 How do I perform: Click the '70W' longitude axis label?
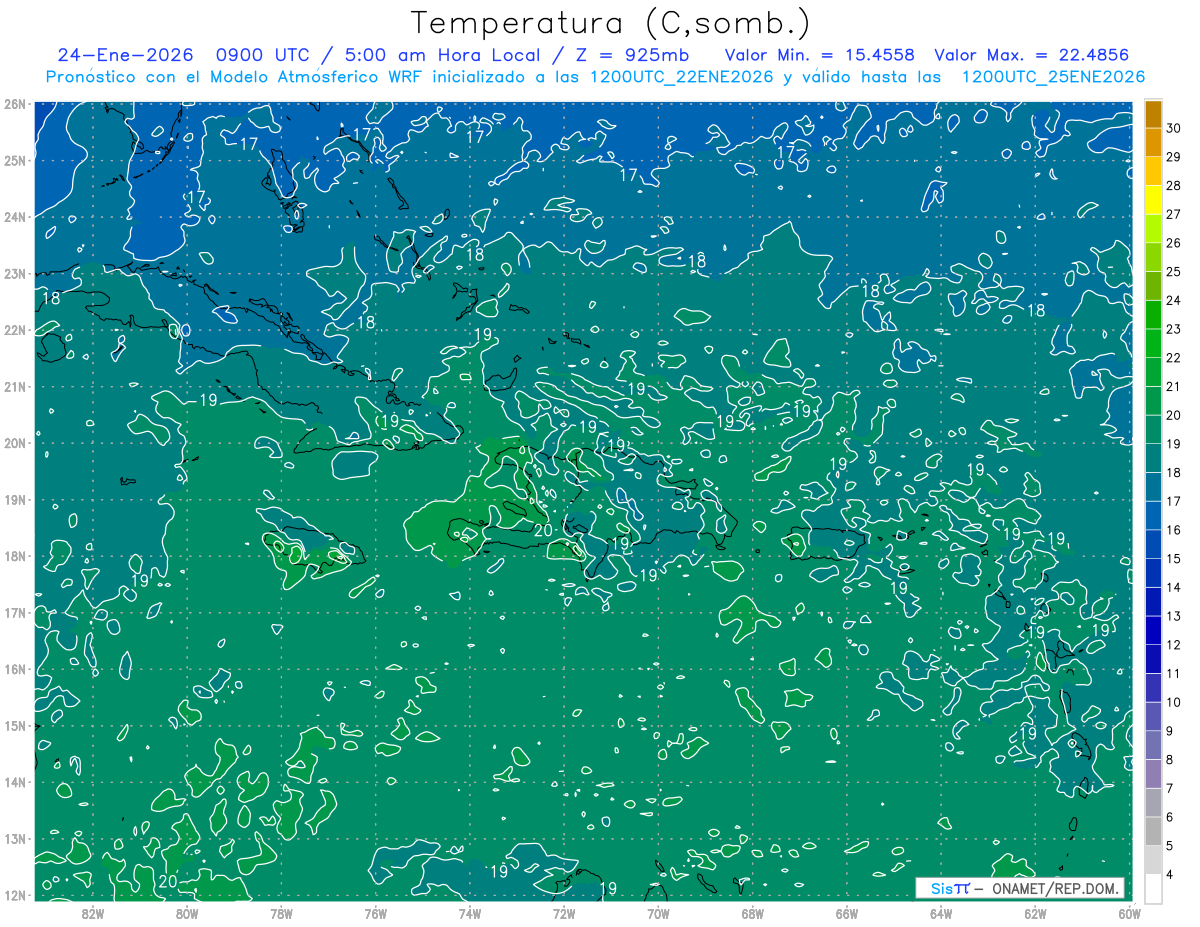tap(658, 913)
